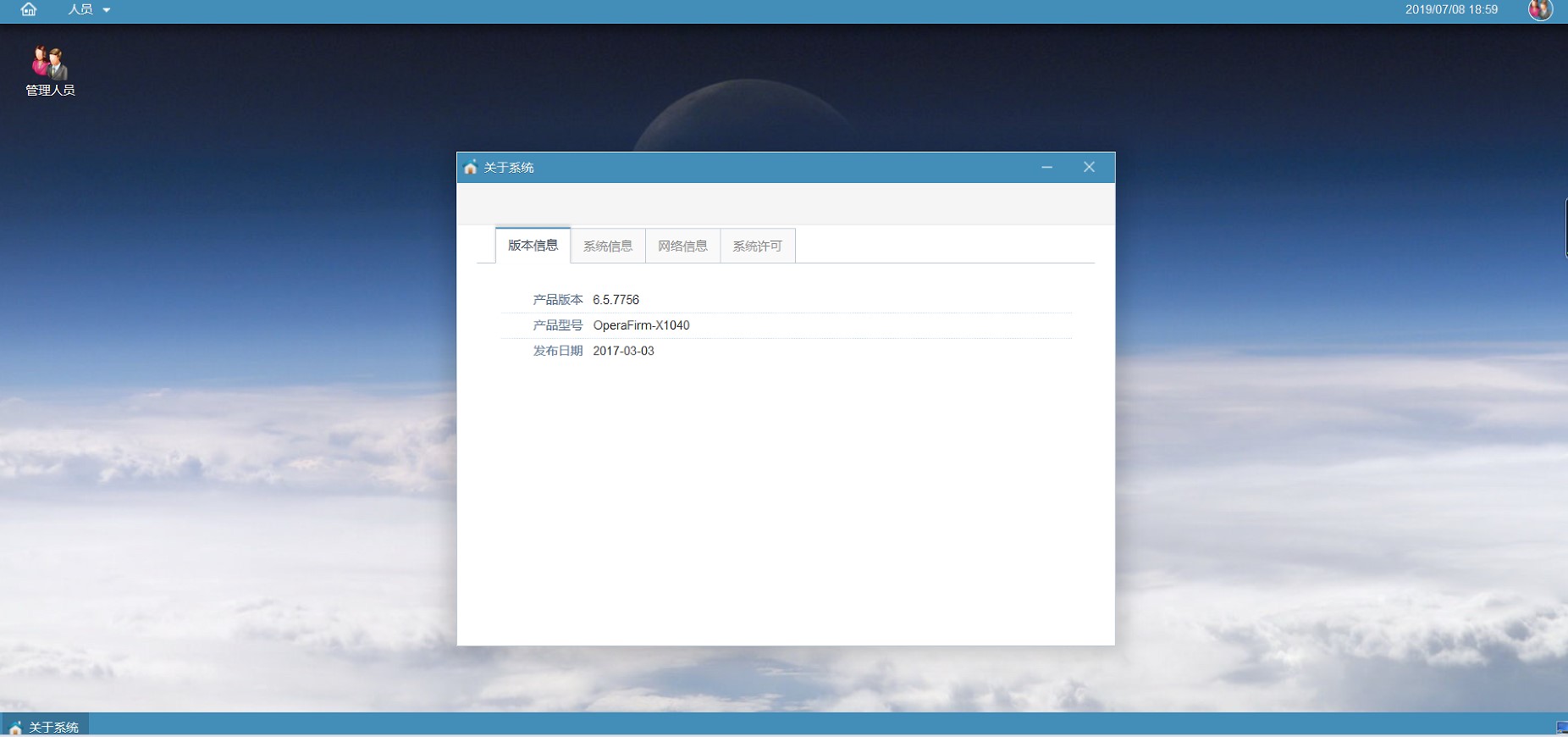Click the release date 2017-03-03
The image size is (1568, 737).
coord(623,351)
